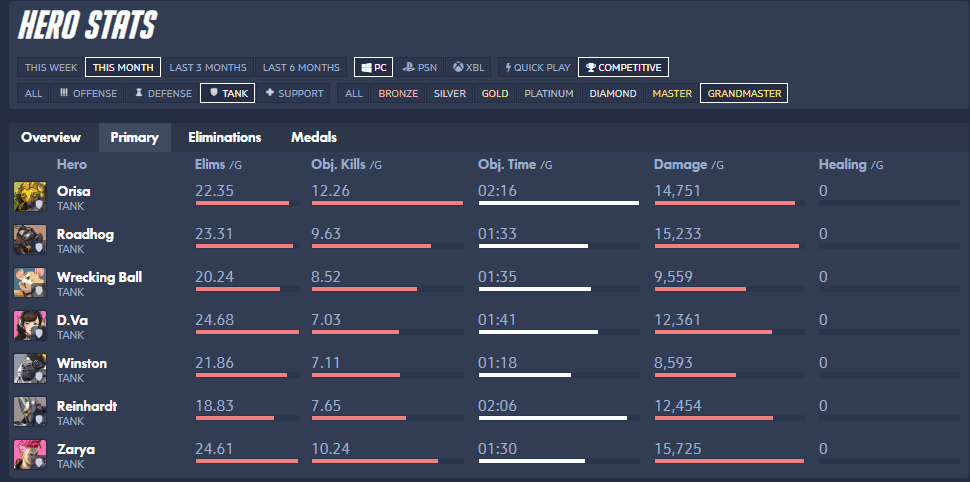Sort by Damage /G column
Image resolution: width=970 pixels, height=482 pixels.
[689, 165]
